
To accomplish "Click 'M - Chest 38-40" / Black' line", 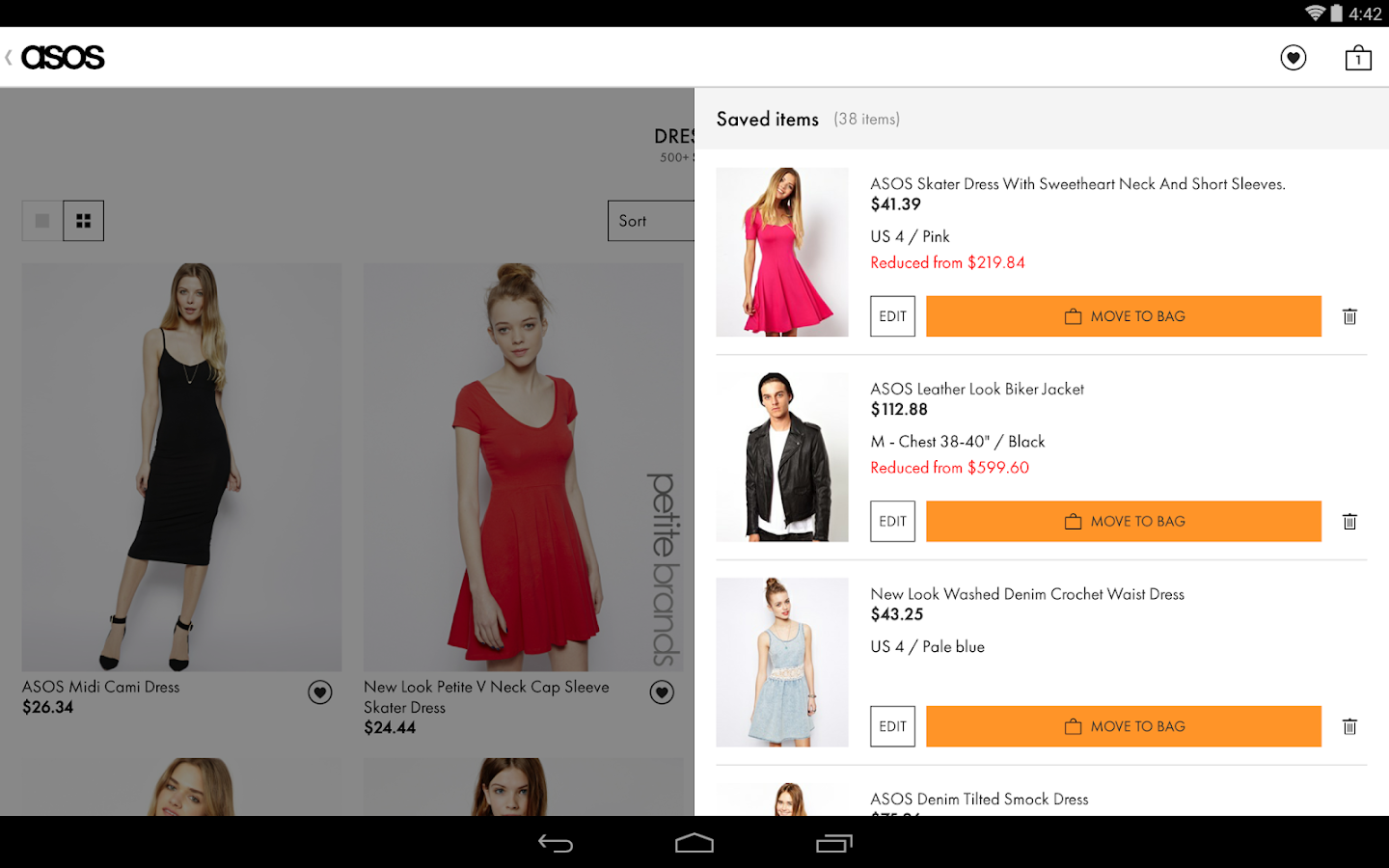I will [958, 442].
